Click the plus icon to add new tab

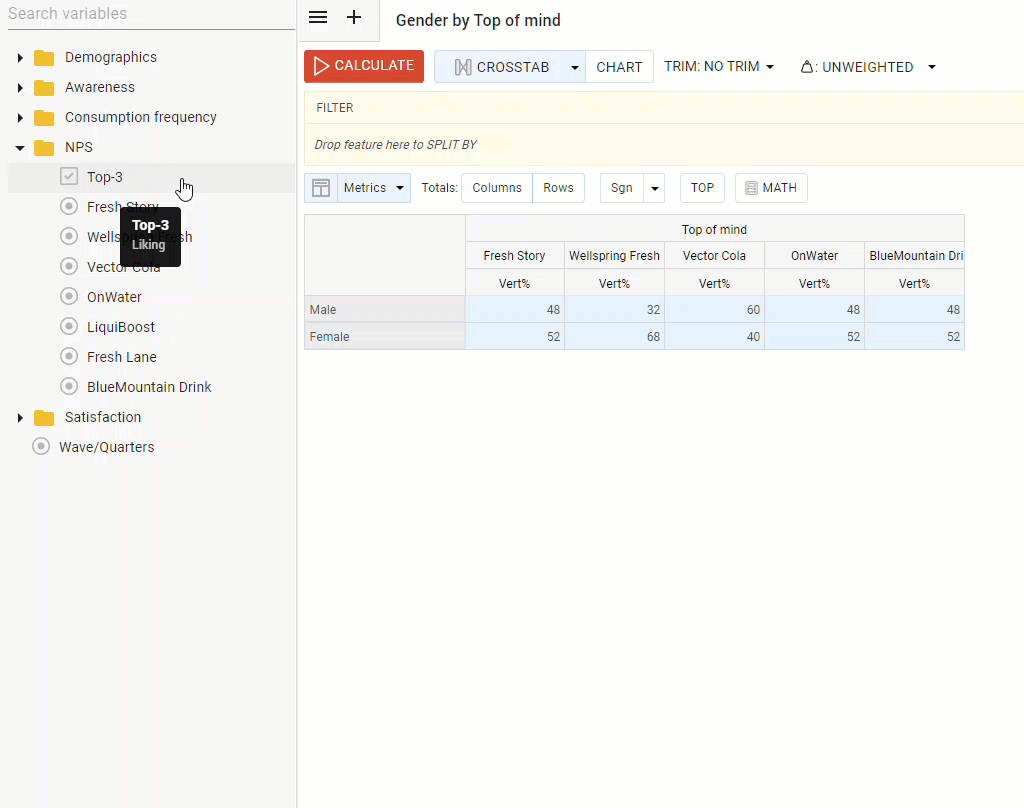(354, 17)
